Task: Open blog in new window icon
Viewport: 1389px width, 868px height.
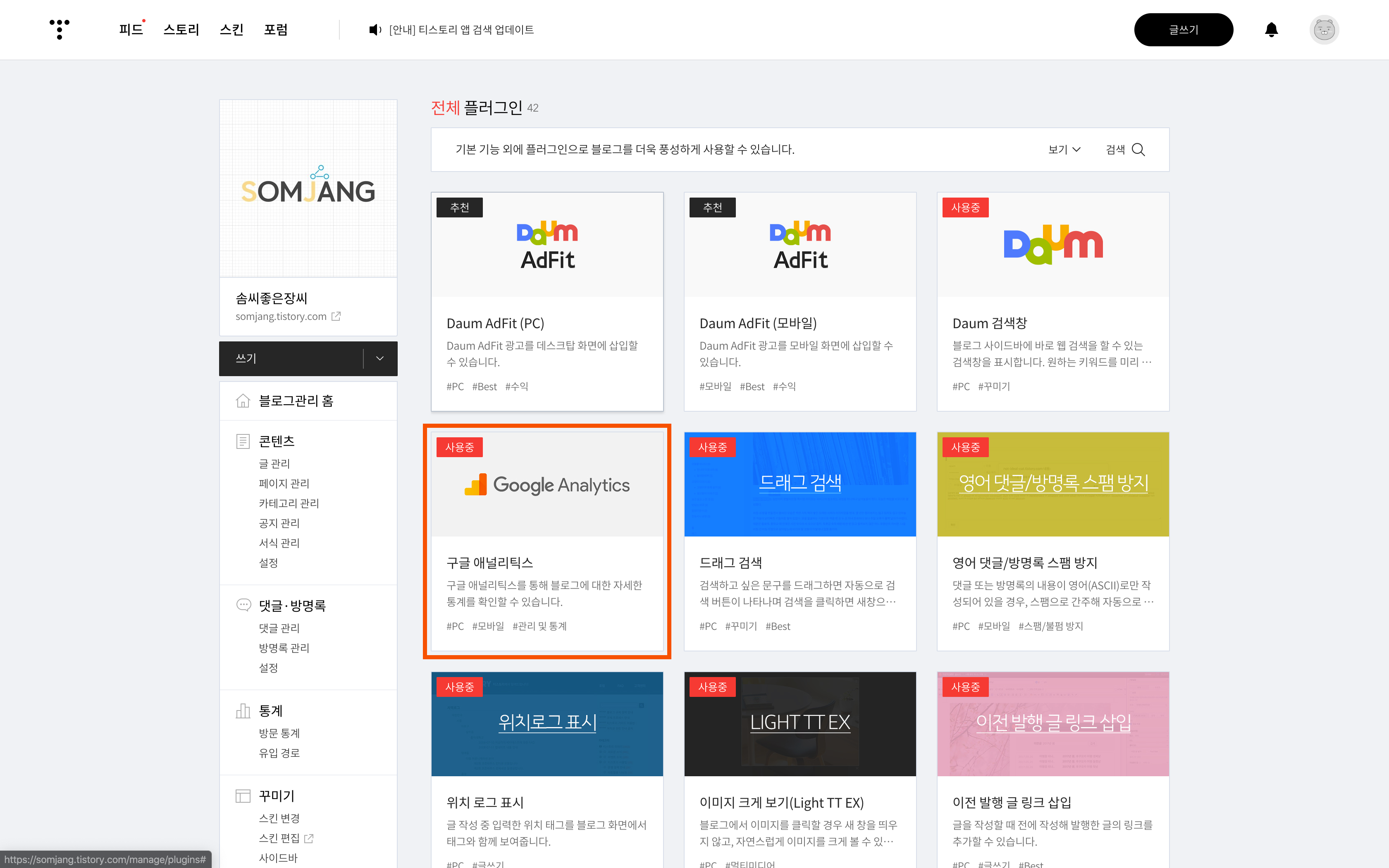Action: (x=336, y=316)
